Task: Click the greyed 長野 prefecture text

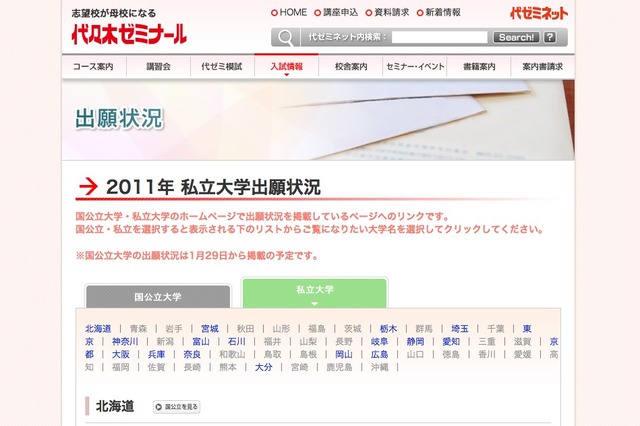Action: click(x=344, y=342)
